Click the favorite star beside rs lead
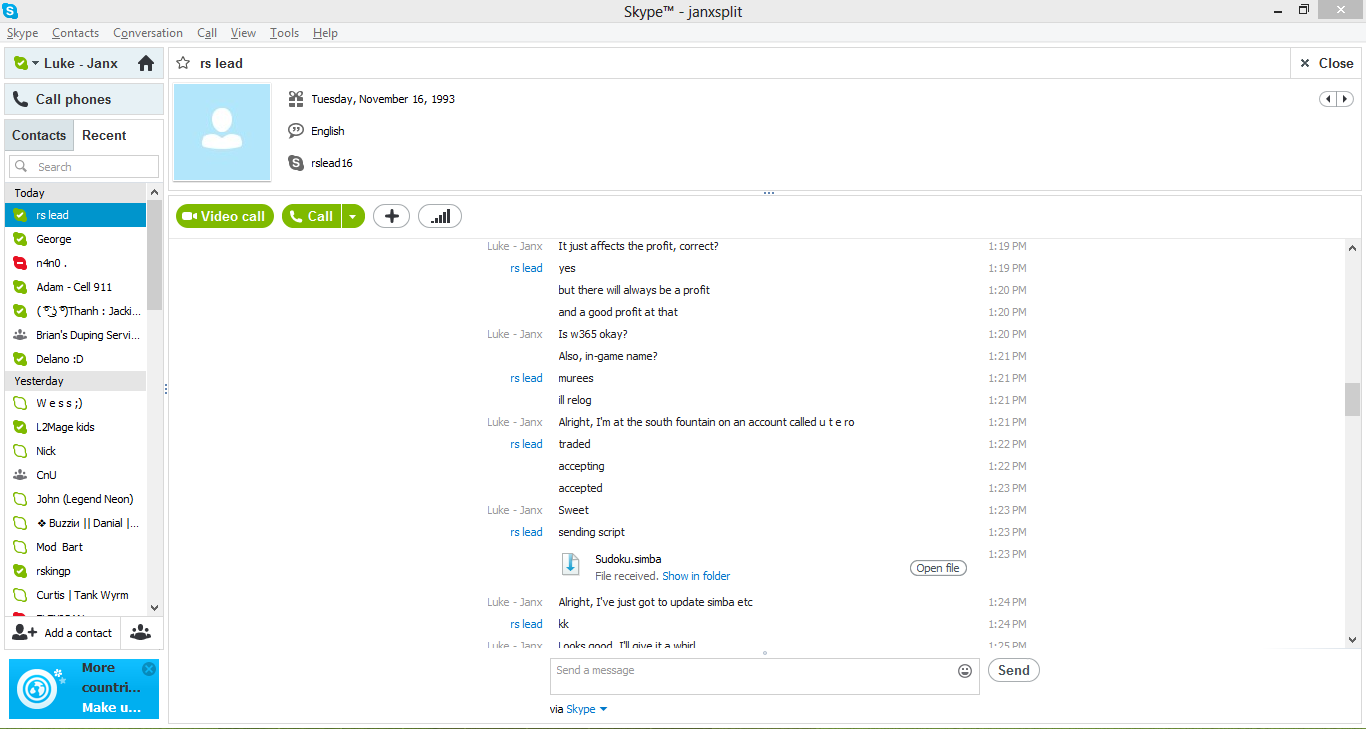 pos(183,63)
